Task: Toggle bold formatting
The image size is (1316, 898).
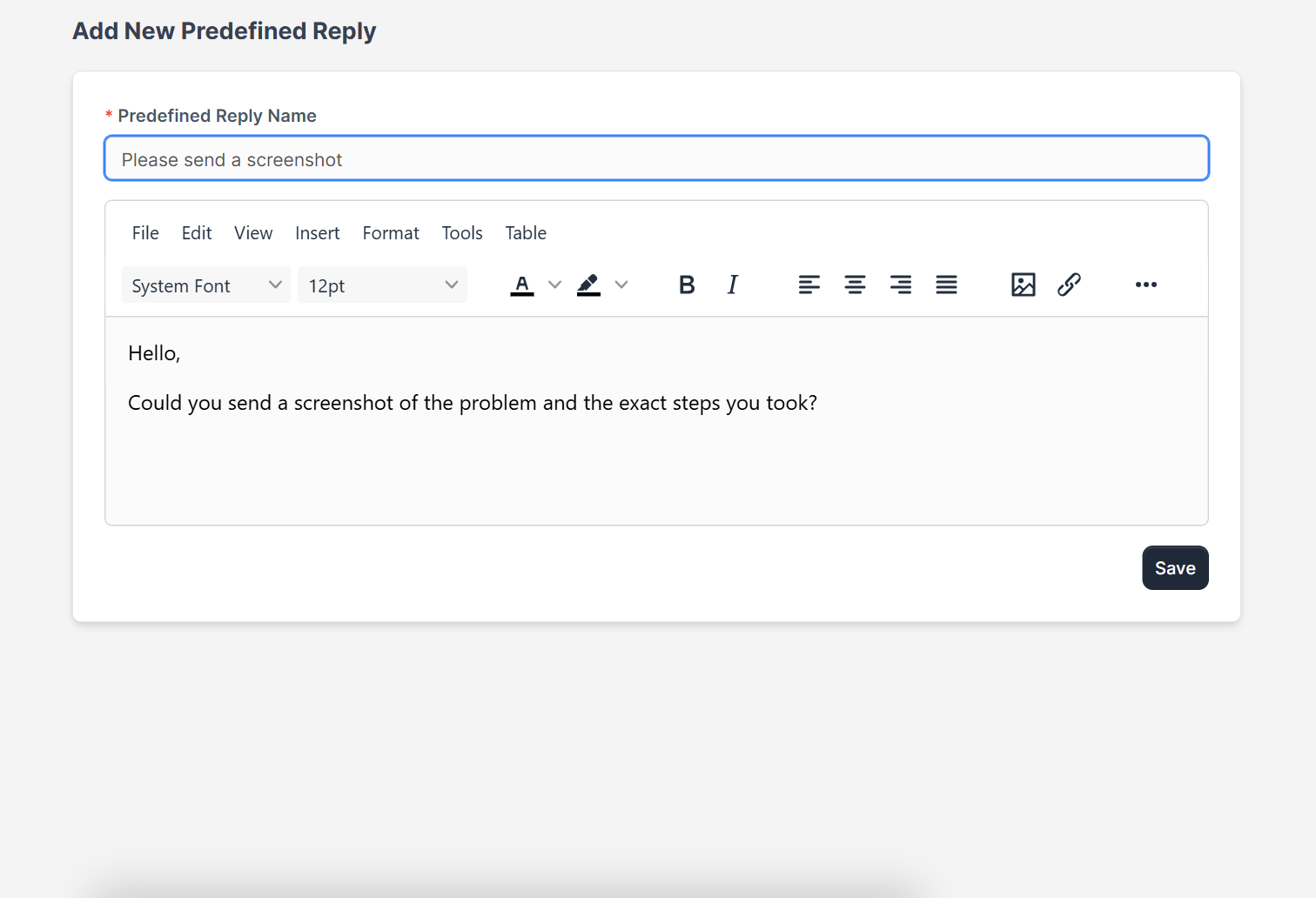Action: tap(687, 285)
